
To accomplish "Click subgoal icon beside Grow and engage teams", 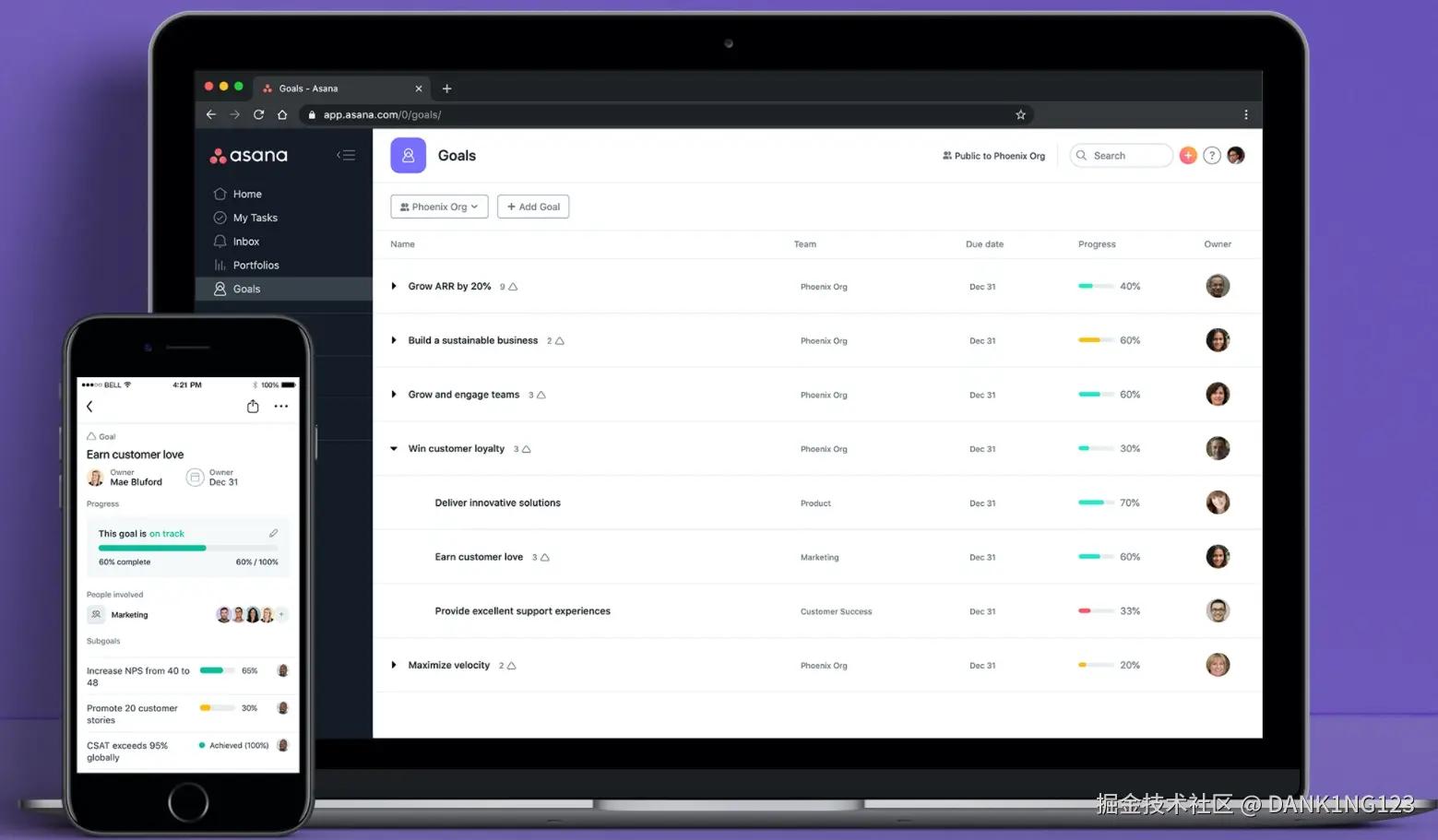I will tap(541, 395).
